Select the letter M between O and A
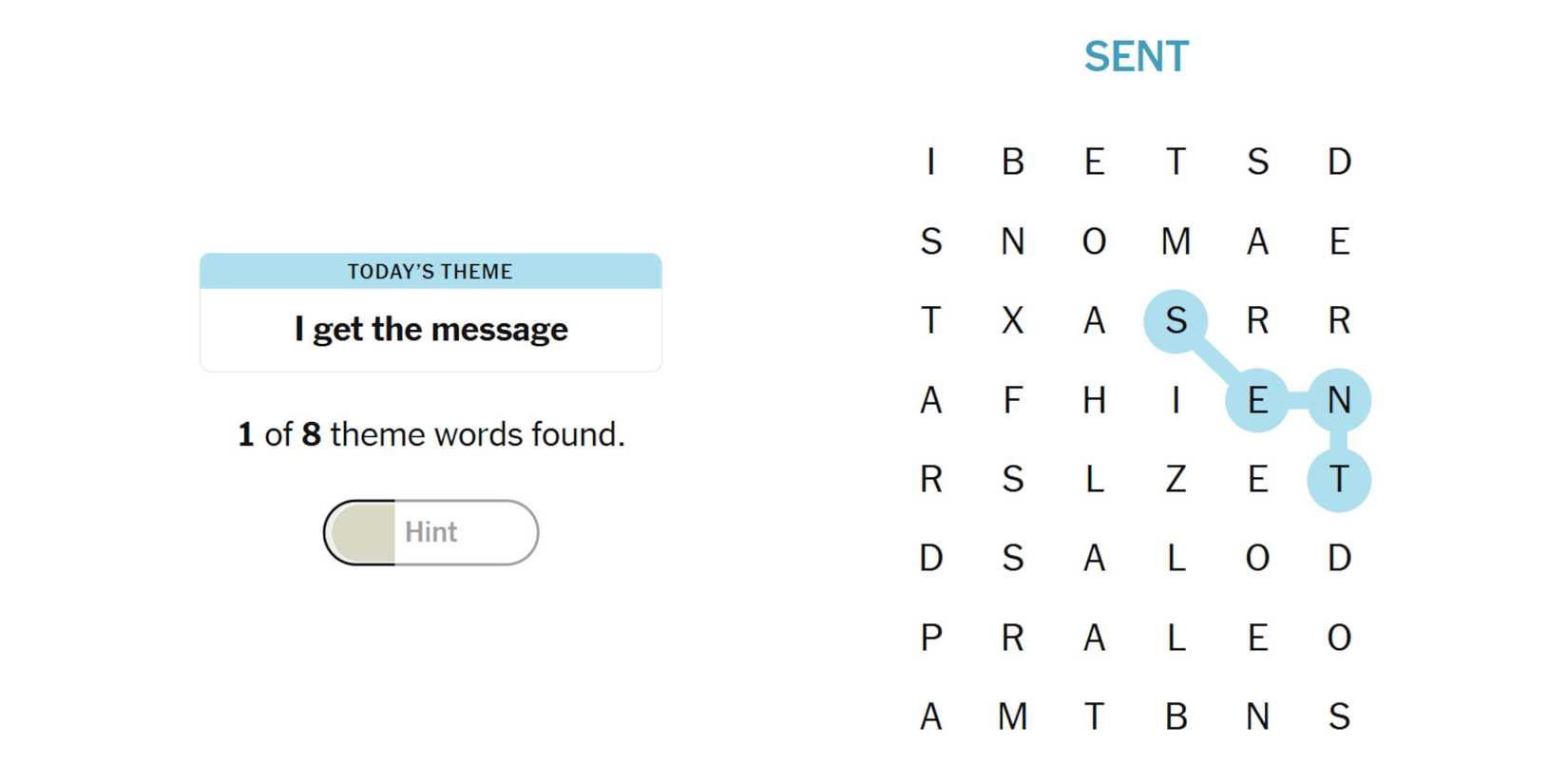Image resolution: width=1568 pixels, height=784 pixels. 1176,241
